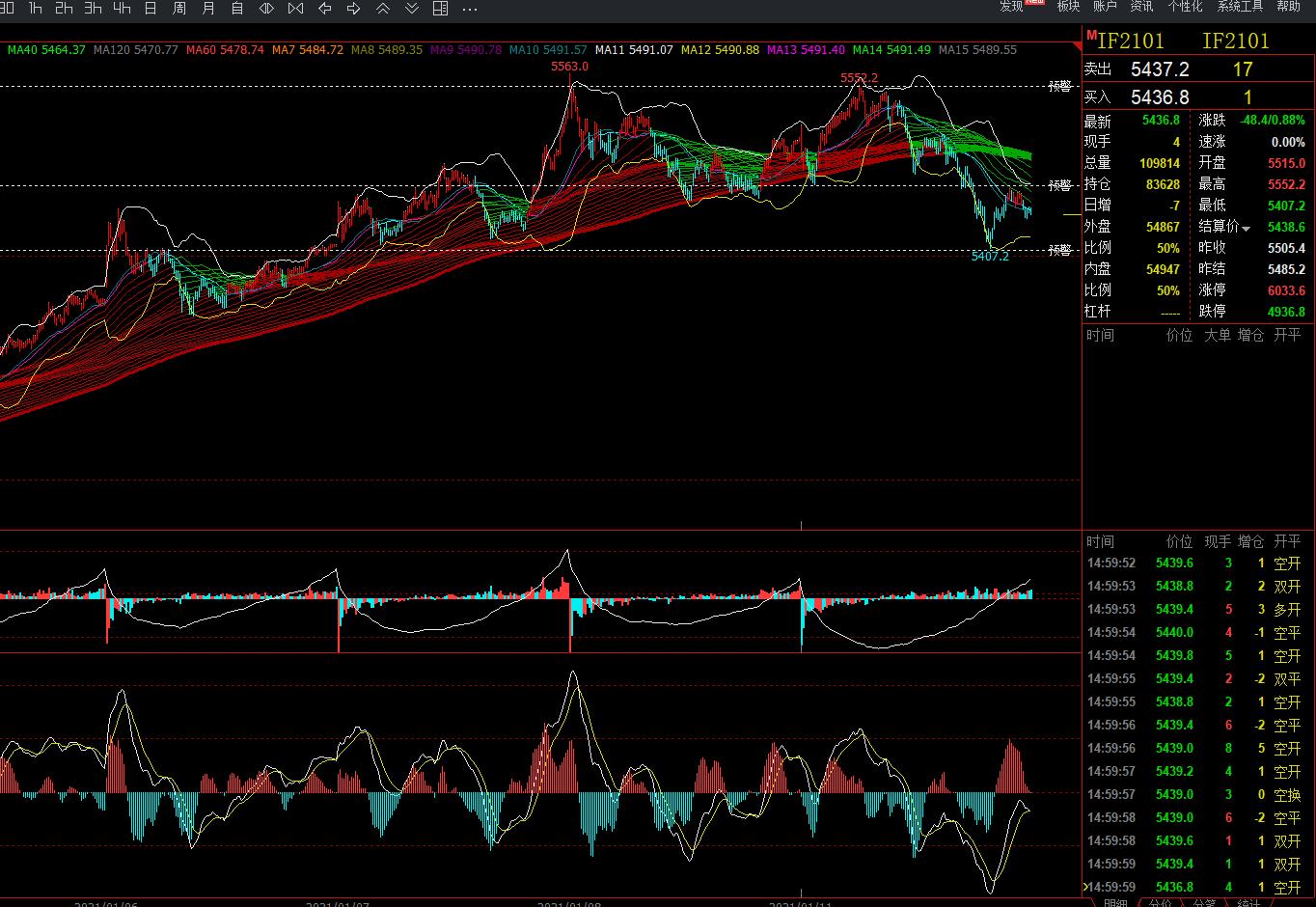1316x907 pixels.
Task: Open the 个性化 menu
Action: pyautogui.click(x=1185, y=7)
